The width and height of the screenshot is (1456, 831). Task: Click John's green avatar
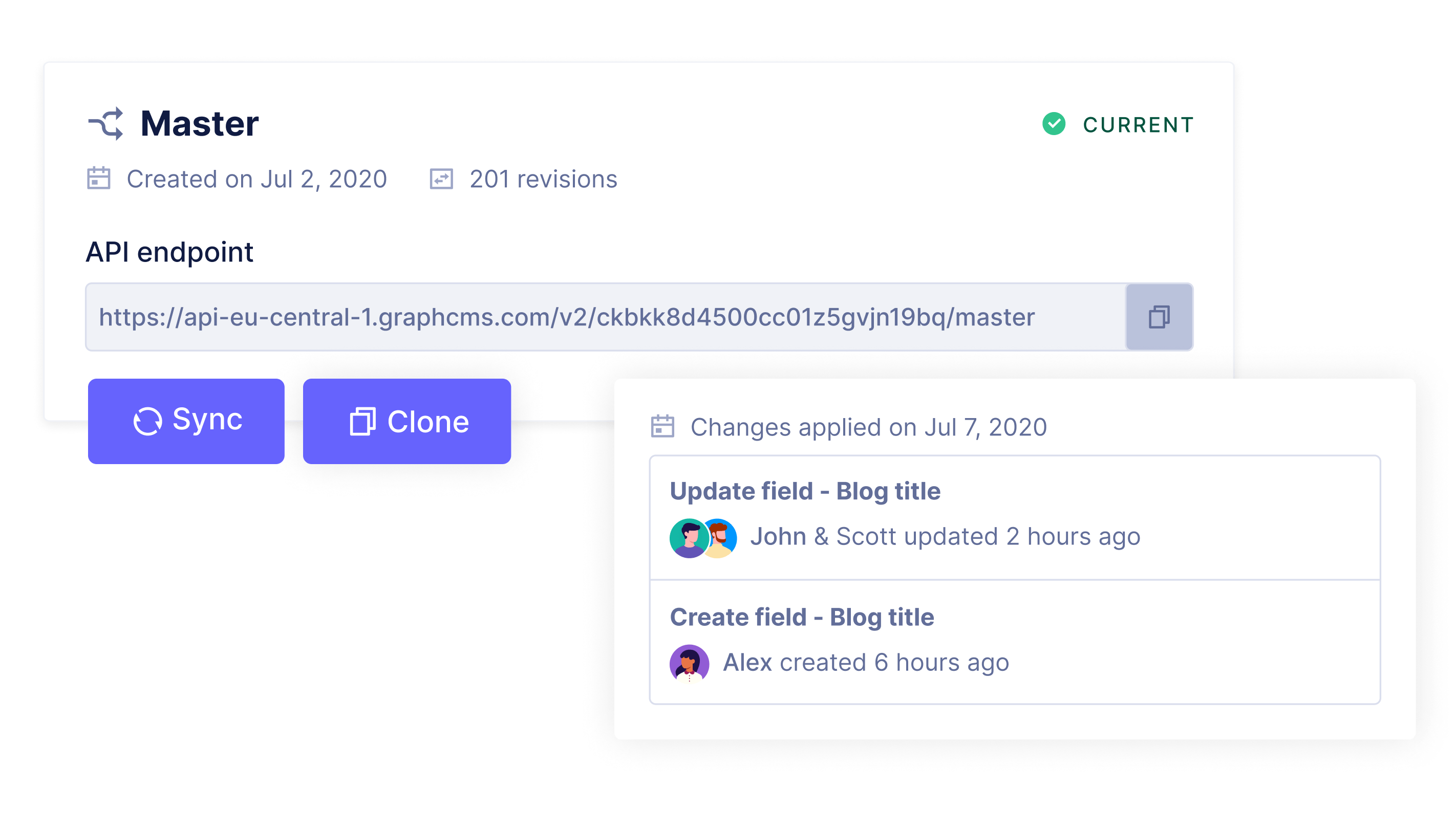click(x=688, y=538)
